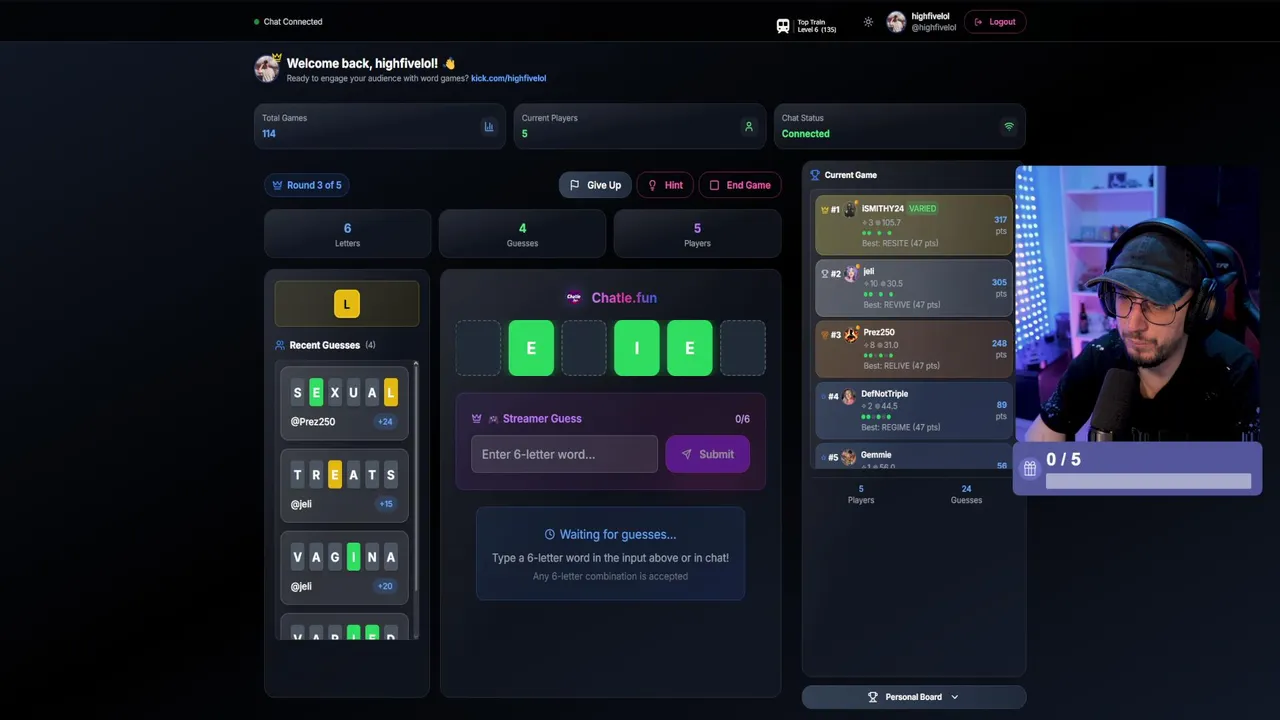Click the Chat Connected status indicator
This screenshot has height=720, width=1280.
pos(288,22)
